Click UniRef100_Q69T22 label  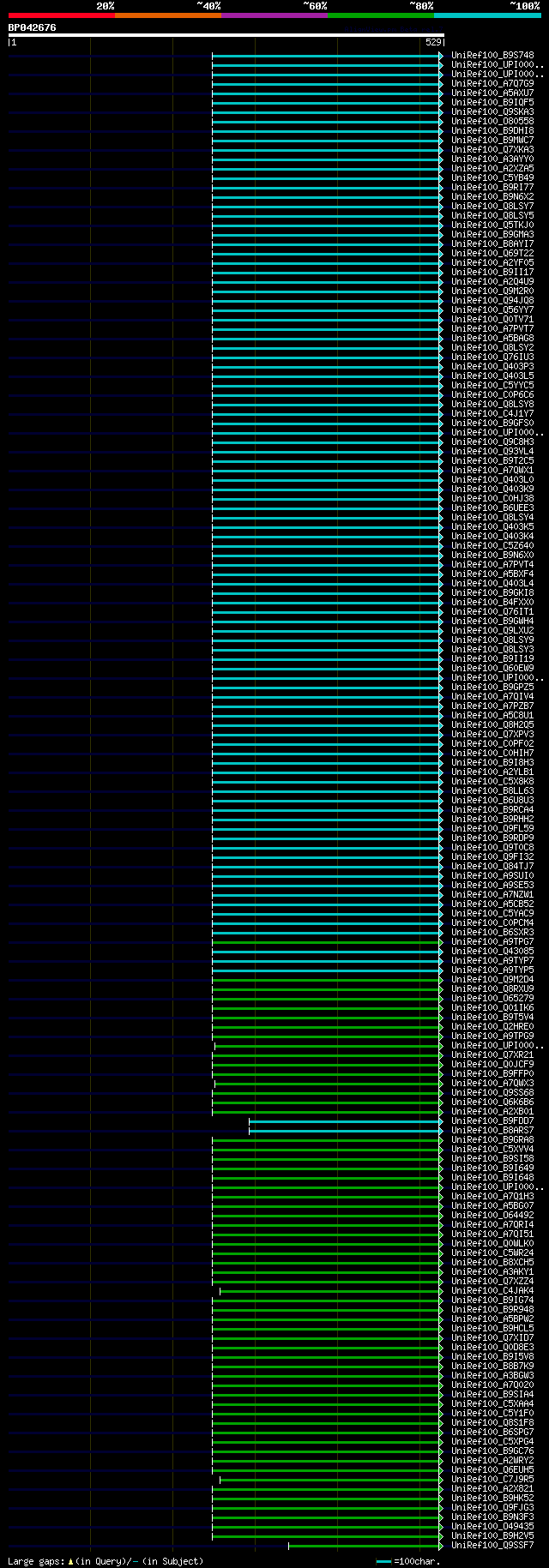pyautogui.click(x=492, y=254)
